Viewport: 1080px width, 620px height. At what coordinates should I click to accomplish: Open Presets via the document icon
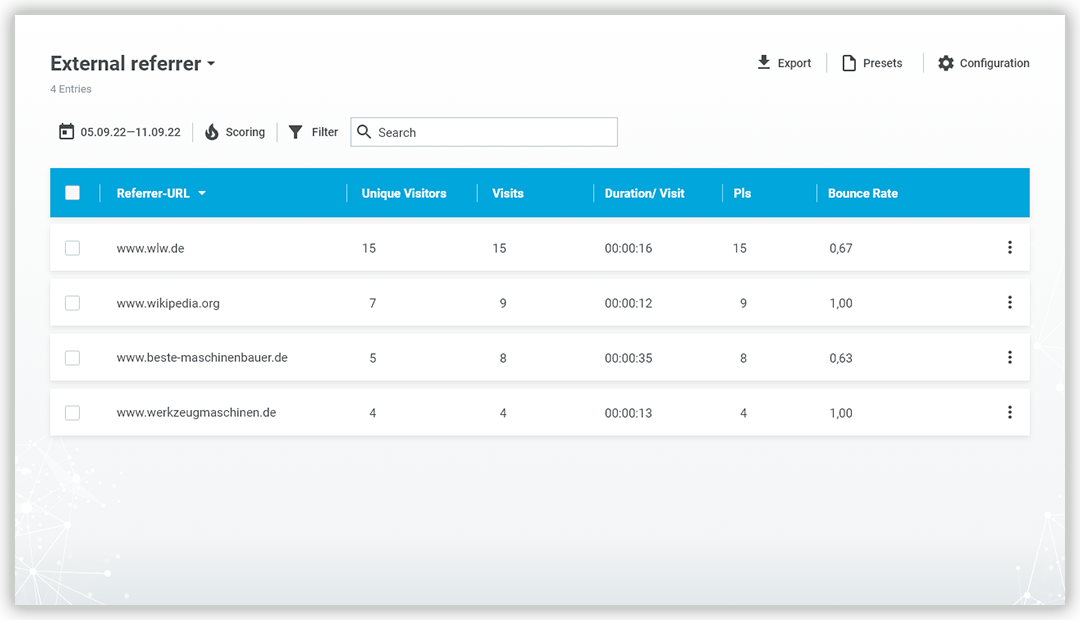pos(849,63)
